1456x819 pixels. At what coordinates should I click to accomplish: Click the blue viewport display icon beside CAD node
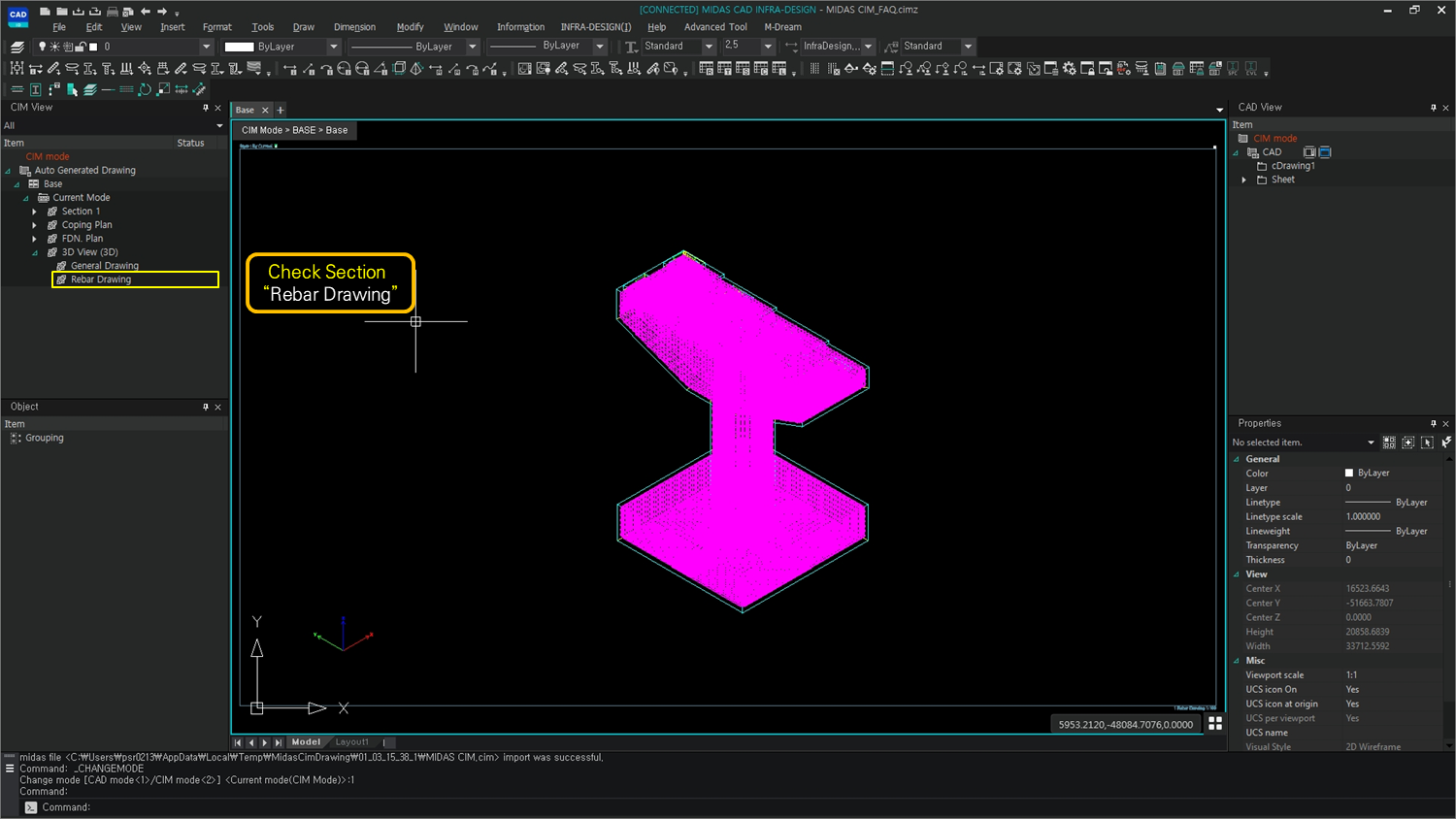click(1324, 152)
